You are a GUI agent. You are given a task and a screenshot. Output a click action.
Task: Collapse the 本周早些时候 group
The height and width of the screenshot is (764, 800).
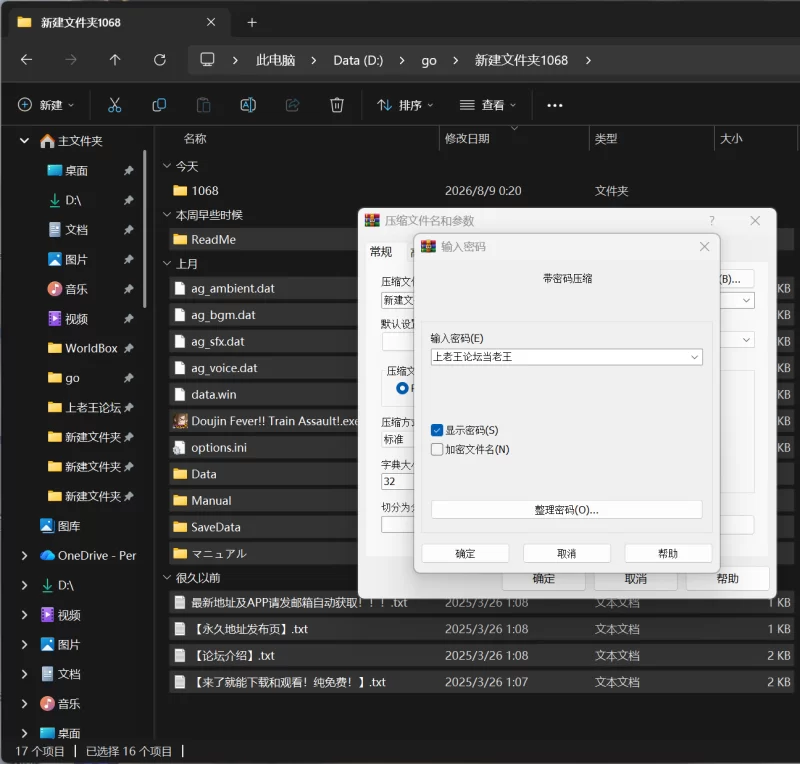(167, 215)
